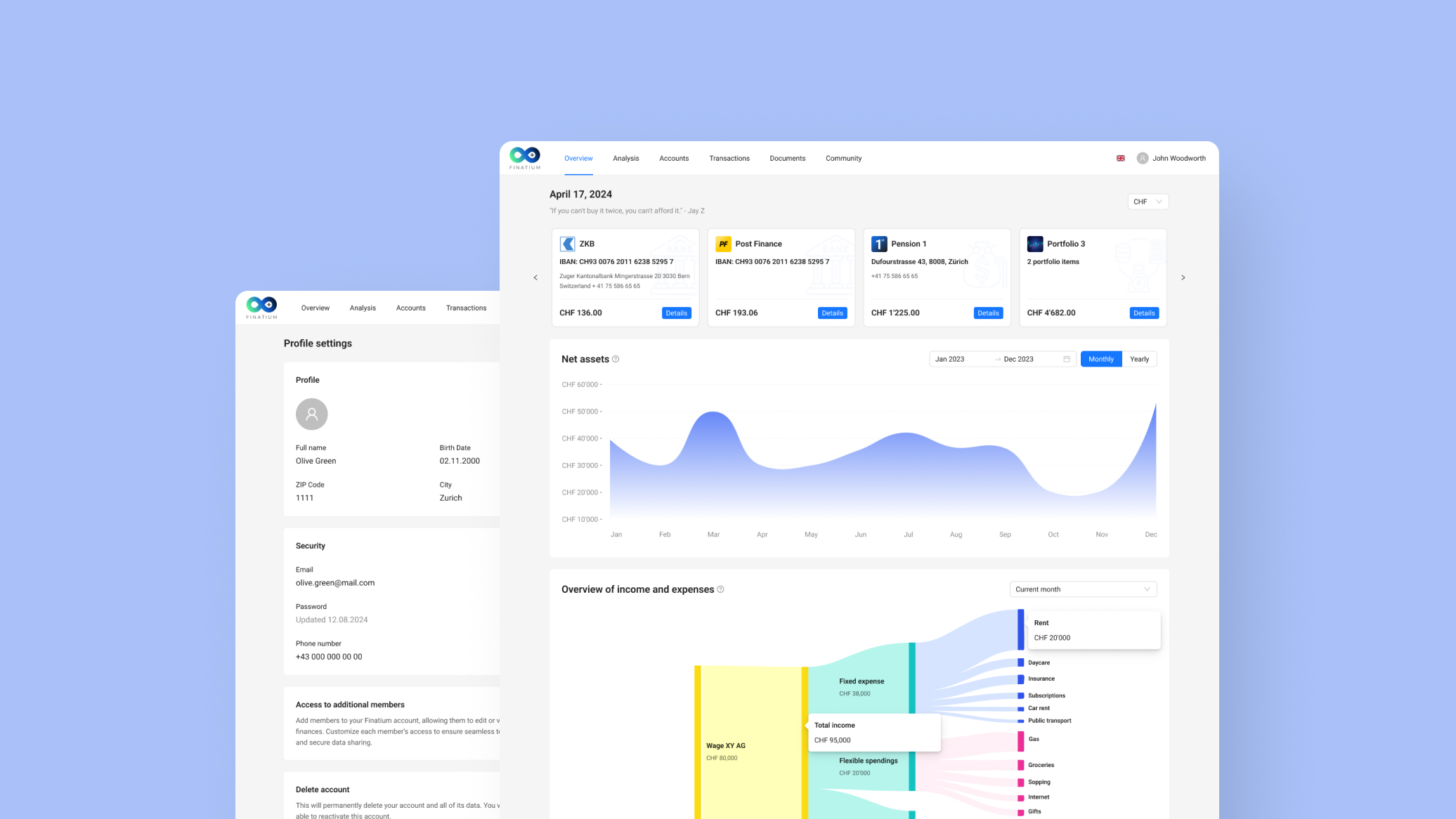Open the calendar icon in the date range field
This screenshot has height=819, width=1456.
pyautogui.click(x=1067, y=359)
